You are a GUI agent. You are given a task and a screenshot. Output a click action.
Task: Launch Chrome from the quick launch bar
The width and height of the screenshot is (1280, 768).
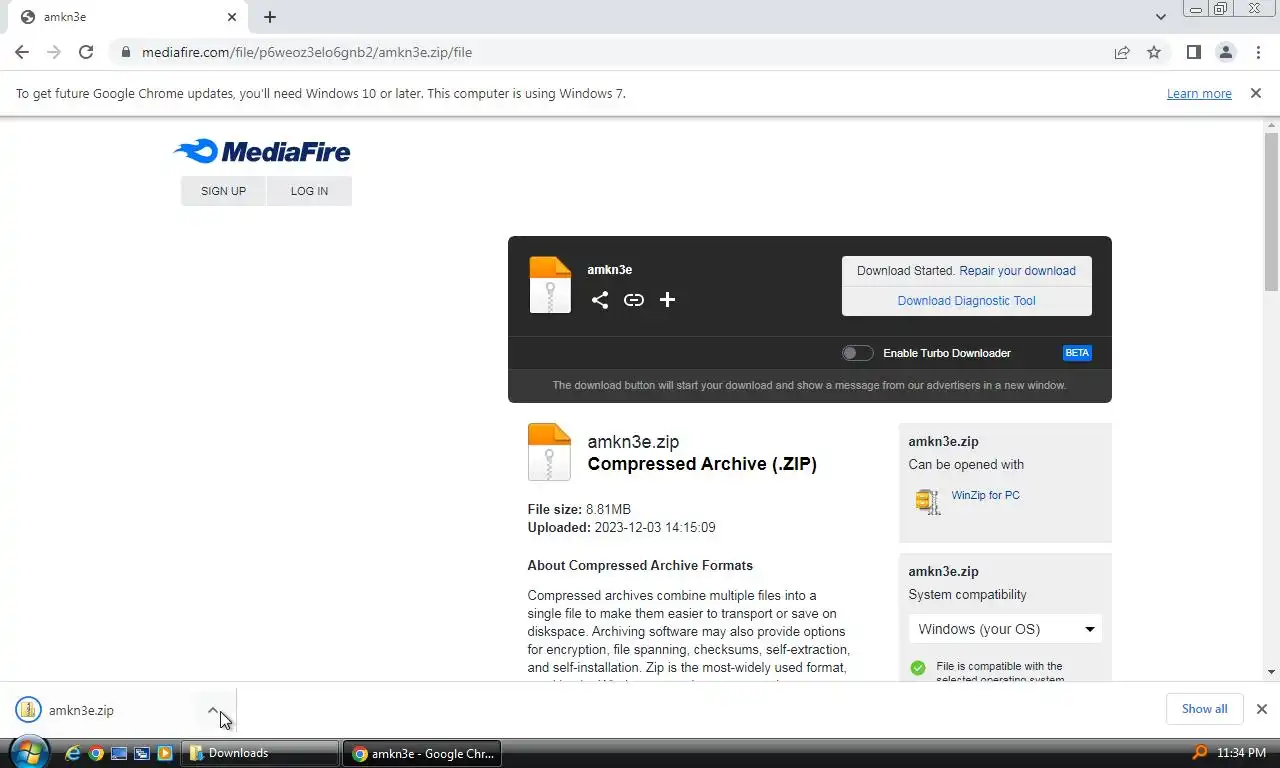96,753
